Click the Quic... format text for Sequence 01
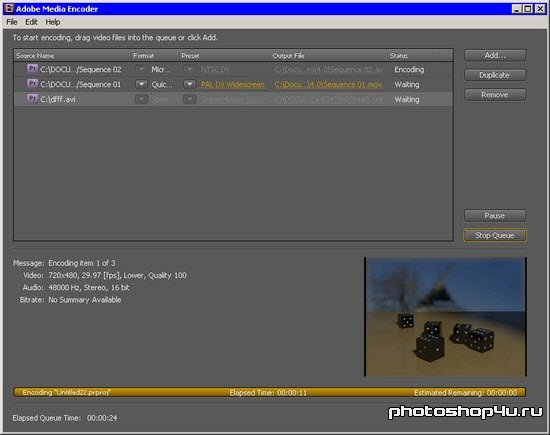 point(162,85)
